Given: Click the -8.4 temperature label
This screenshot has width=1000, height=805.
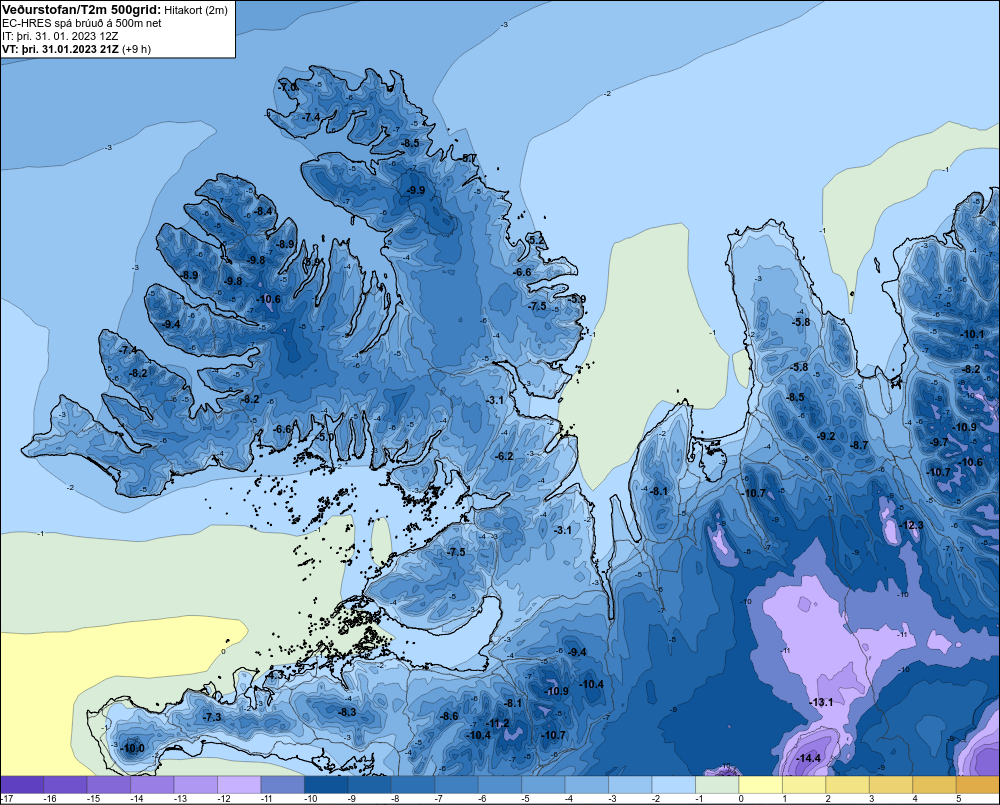Looking at the screenshot, I should pyautogui.click(x=264, y=211).
